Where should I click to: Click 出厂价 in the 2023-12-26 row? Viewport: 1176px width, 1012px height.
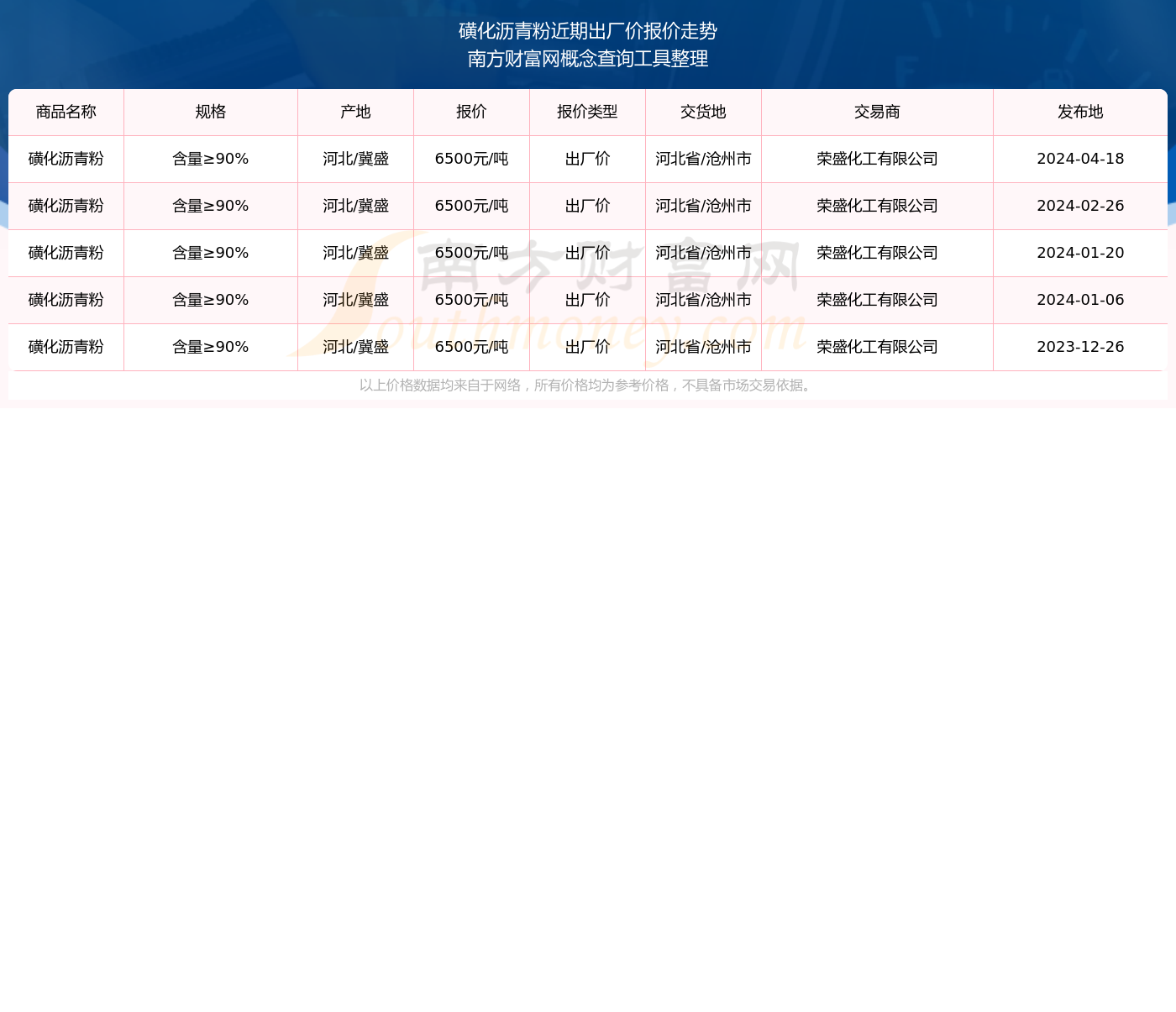587,347
